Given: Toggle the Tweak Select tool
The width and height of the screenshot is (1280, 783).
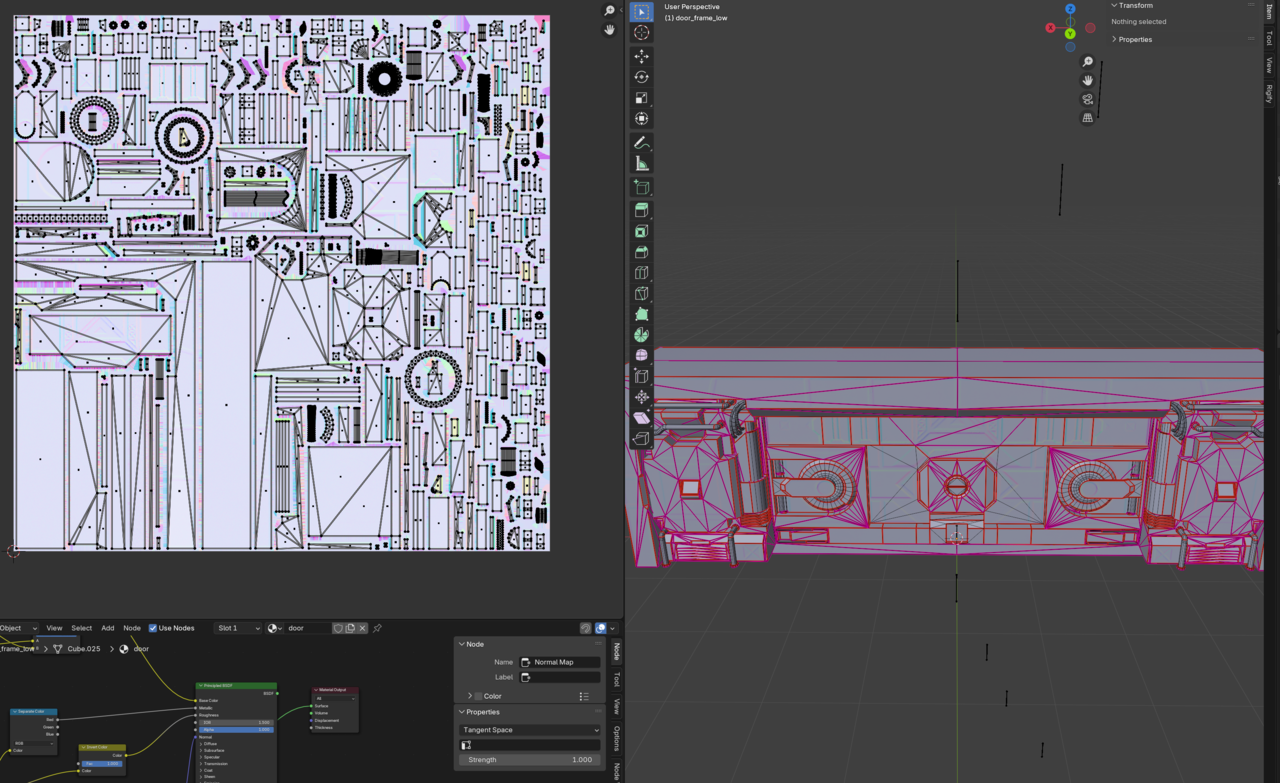Looking at the screenshot, I should pos(641,11).
